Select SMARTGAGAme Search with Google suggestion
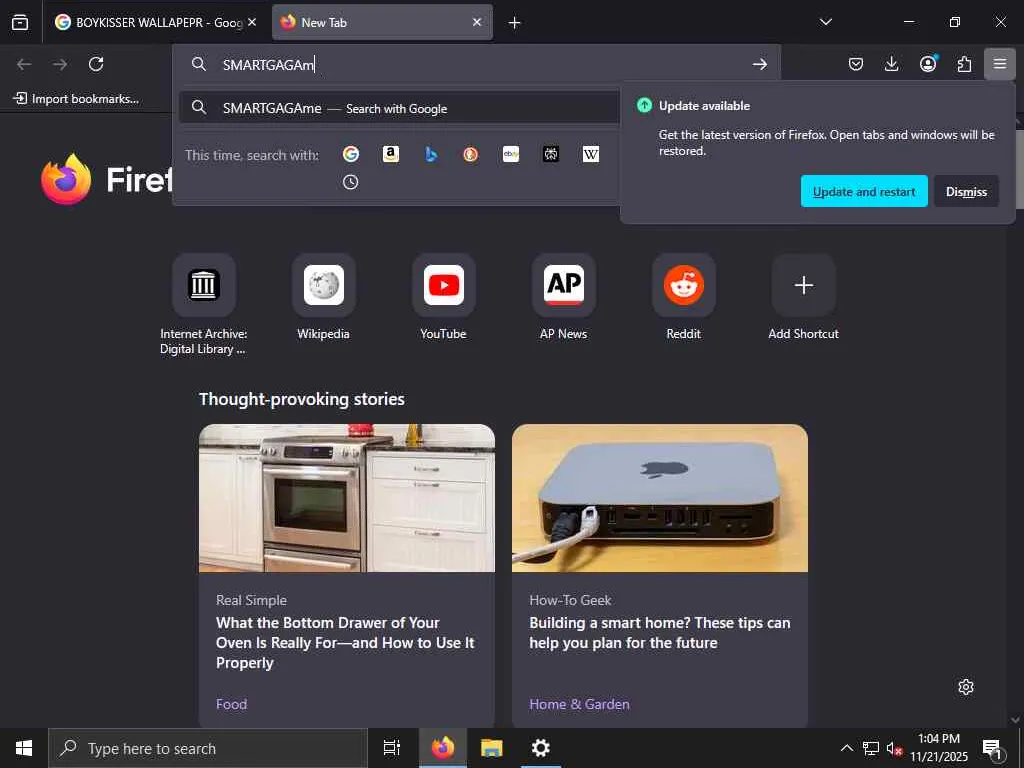 click(x=399, y=108)
